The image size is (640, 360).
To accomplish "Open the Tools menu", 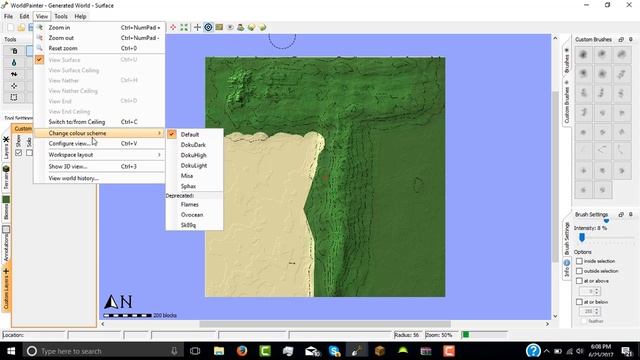I will tap(61, 16).
